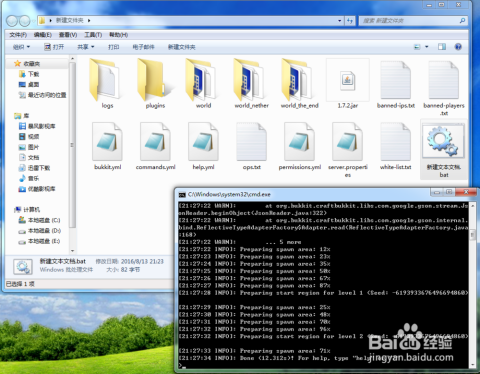Select the world folder
480x374 pixels.
[x=201, y=79]
